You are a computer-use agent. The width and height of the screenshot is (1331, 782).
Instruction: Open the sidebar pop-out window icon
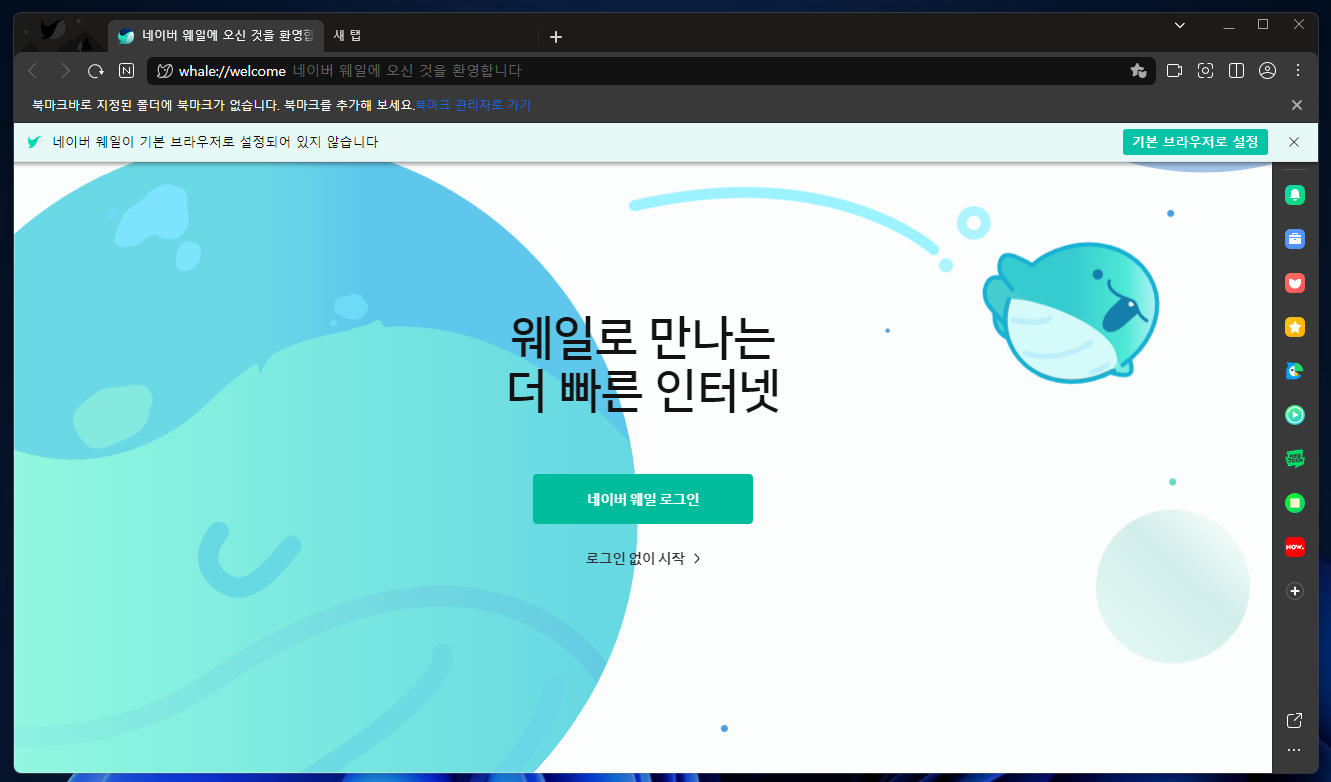(x=1294, y=721)
